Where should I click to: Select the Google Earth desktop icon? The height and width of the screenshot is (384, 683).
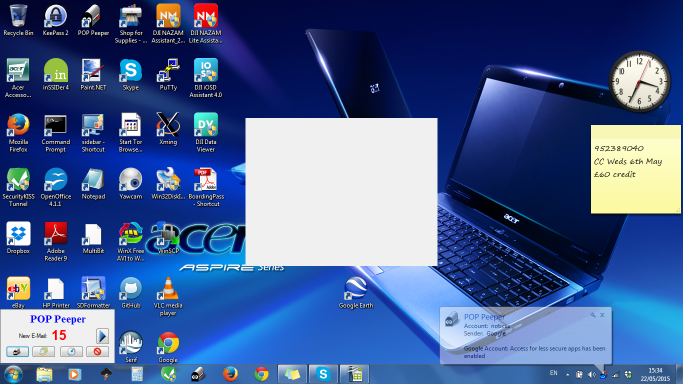[x=356, y=293]
